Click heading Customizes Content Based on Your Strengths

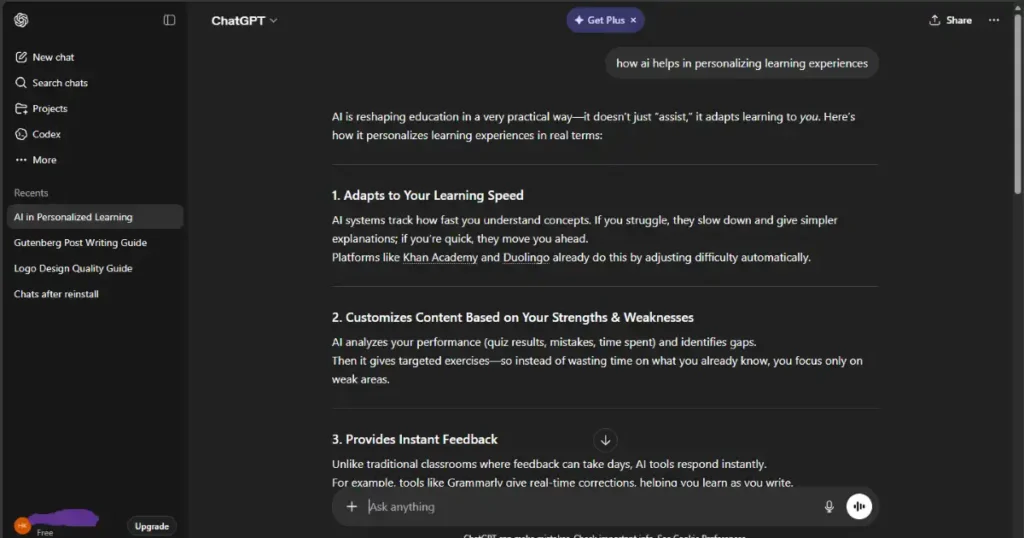(x=513, y=317)
